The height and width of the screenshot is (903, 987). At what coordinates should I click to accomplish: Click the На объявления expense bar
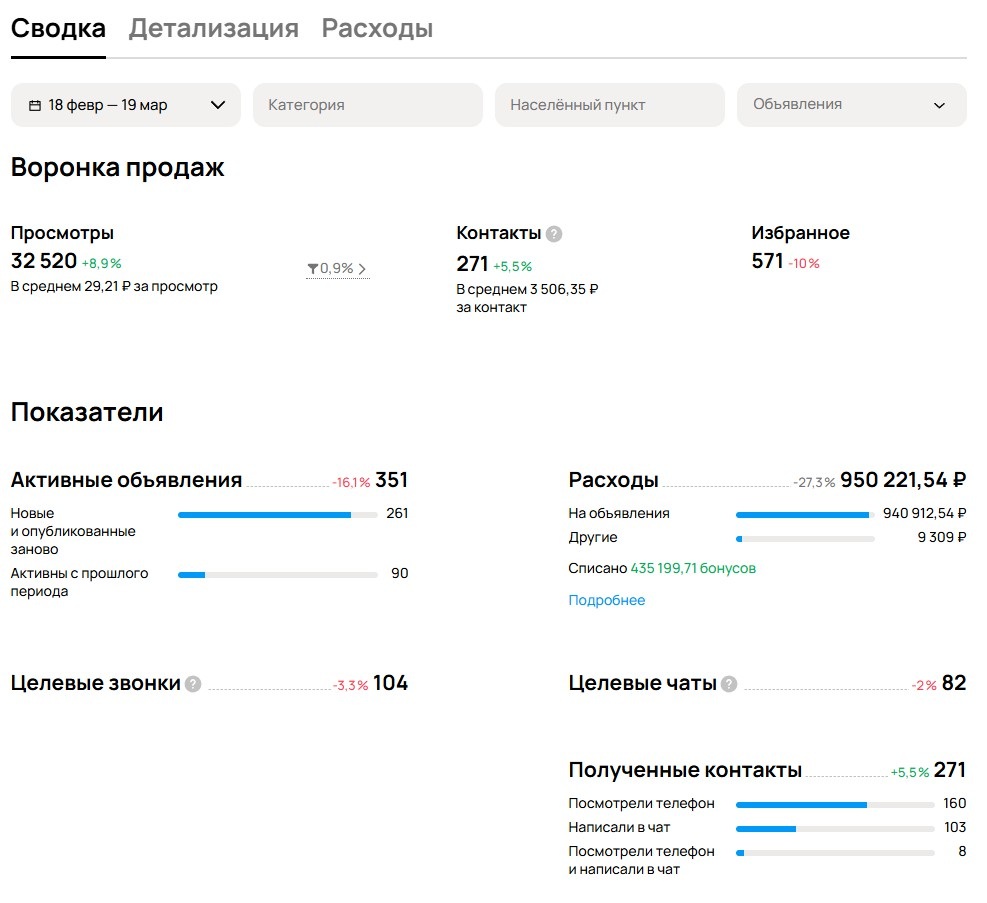pyautogui.click(x=805, y=515)
